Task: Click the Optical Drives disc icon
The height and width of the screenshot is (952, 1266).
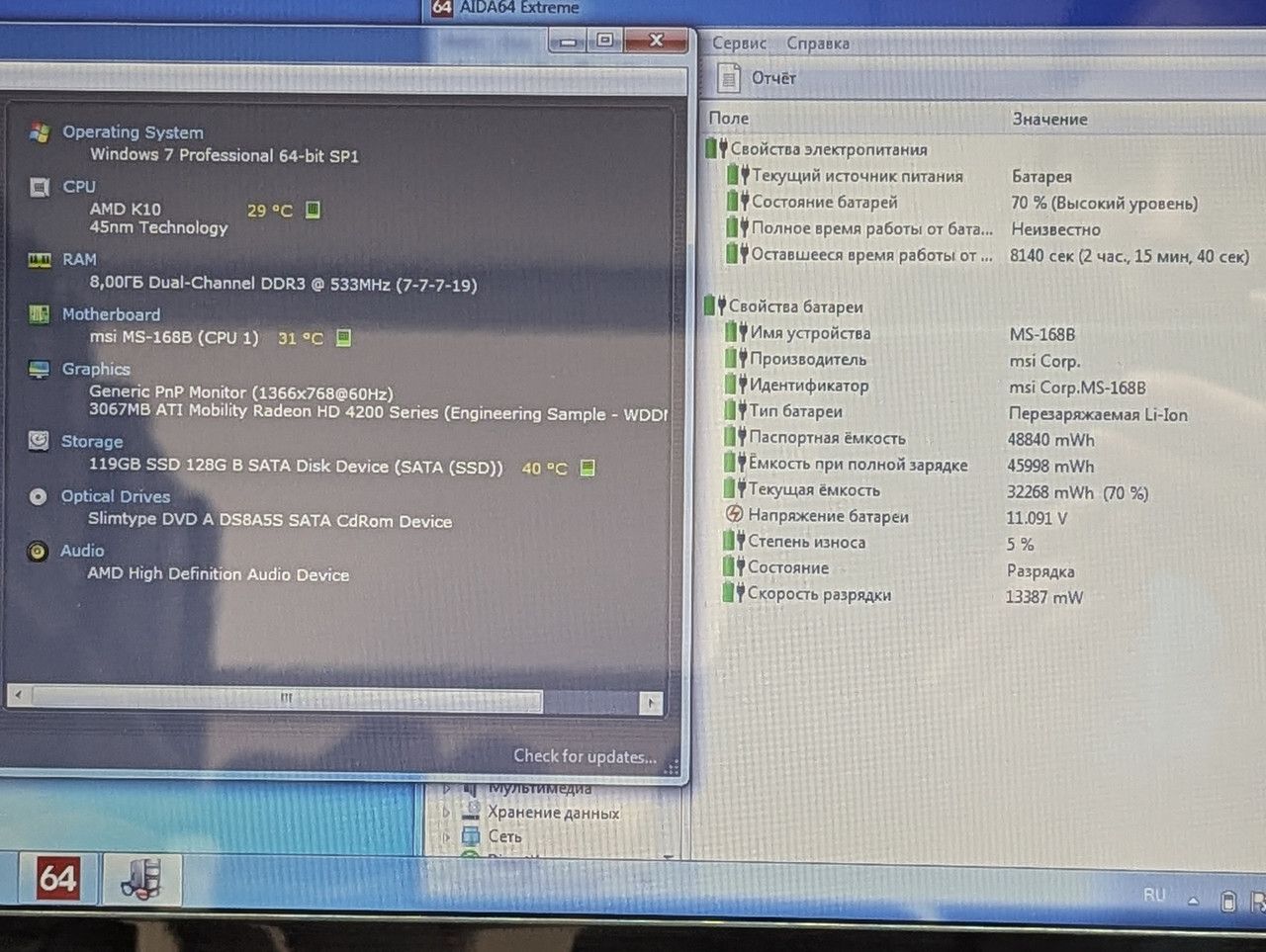Action: click(38, 496)
